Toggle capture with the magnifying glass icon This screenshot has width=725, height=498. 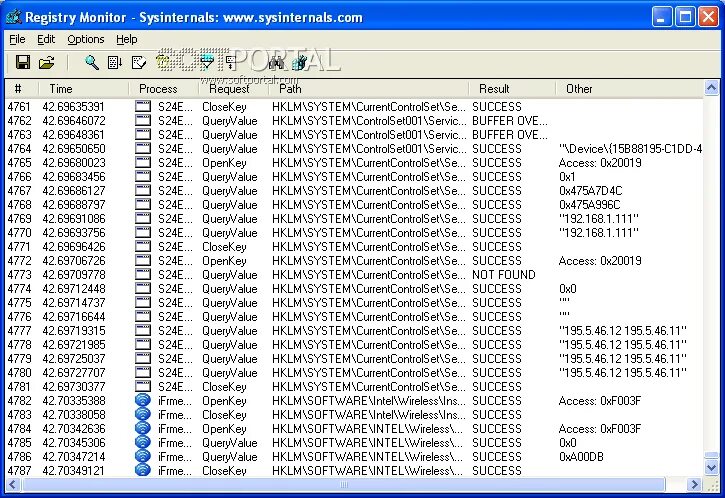tap(92, 62)
